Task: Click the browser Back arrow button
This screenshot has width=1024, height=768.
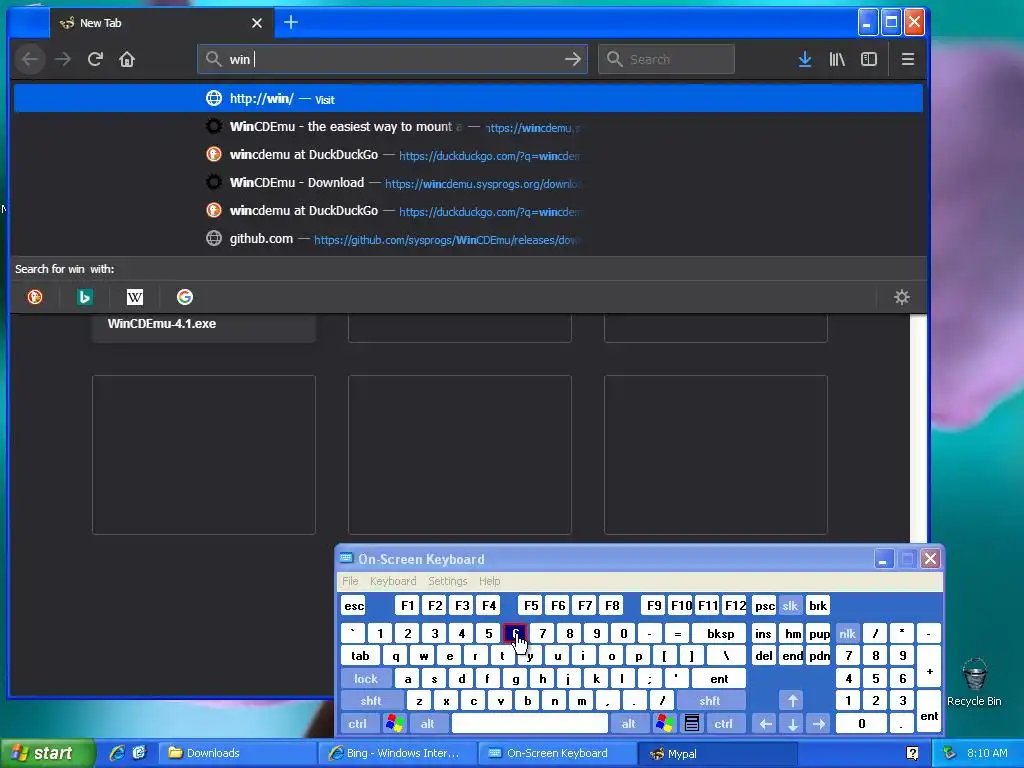Action: pyautogui.click(x=30, y=59)
